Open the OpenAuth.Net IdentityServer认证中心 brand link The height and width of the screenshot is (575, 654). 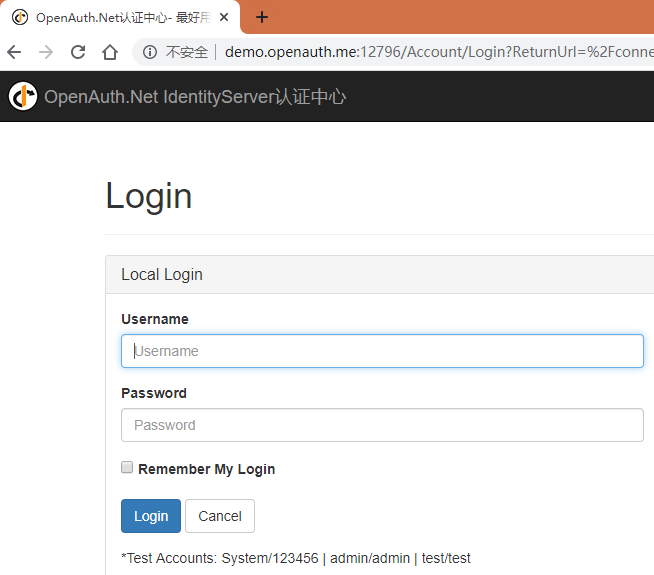pos(195,97)
